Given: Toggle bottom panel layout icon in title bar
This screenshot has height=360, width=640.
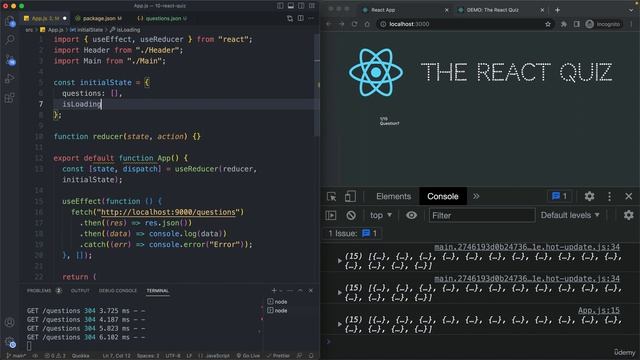Looking at the screenshot, I should [291, 6].
